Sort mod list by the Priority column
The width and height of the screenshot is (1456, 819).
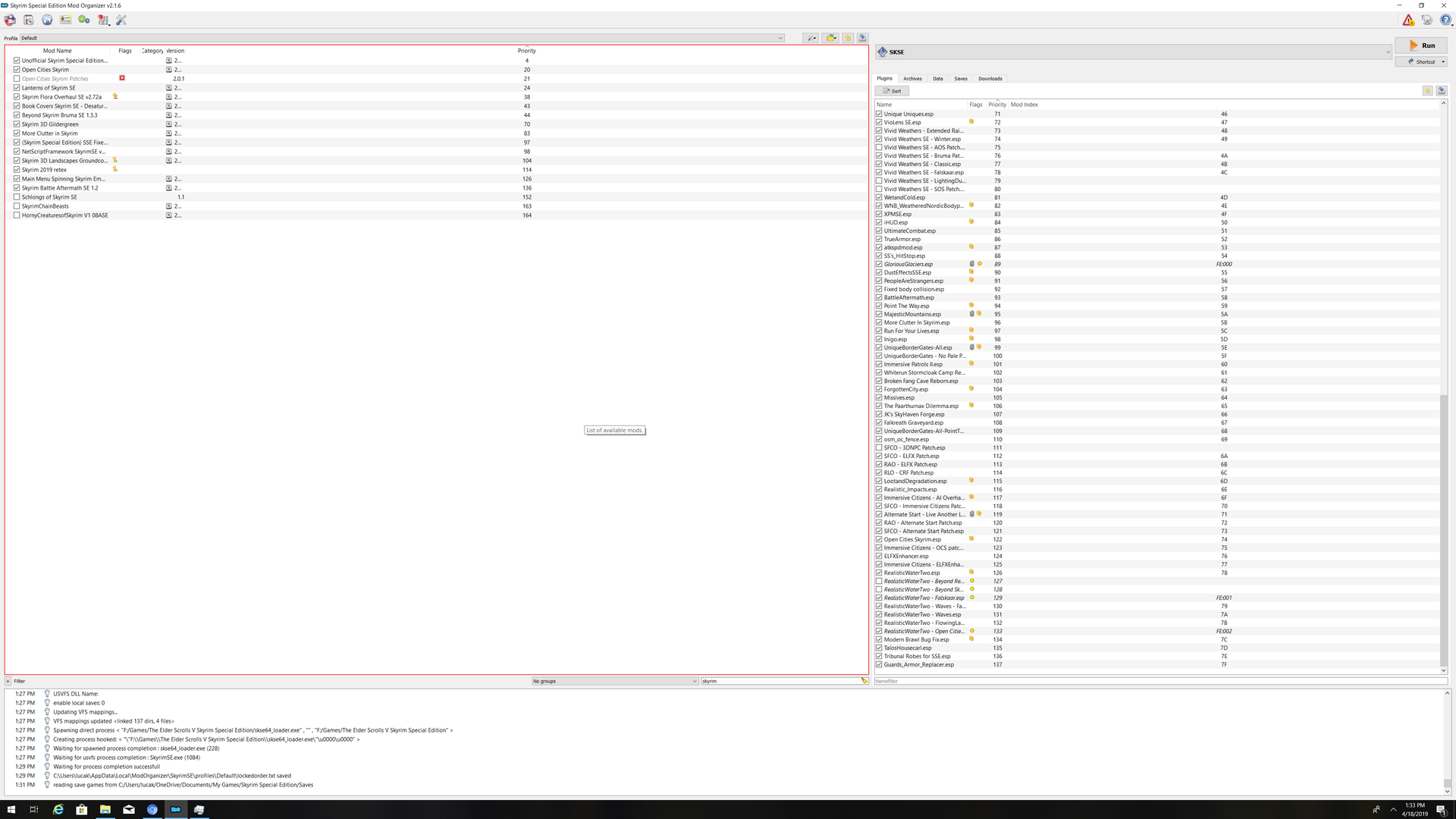click(526, 51)
